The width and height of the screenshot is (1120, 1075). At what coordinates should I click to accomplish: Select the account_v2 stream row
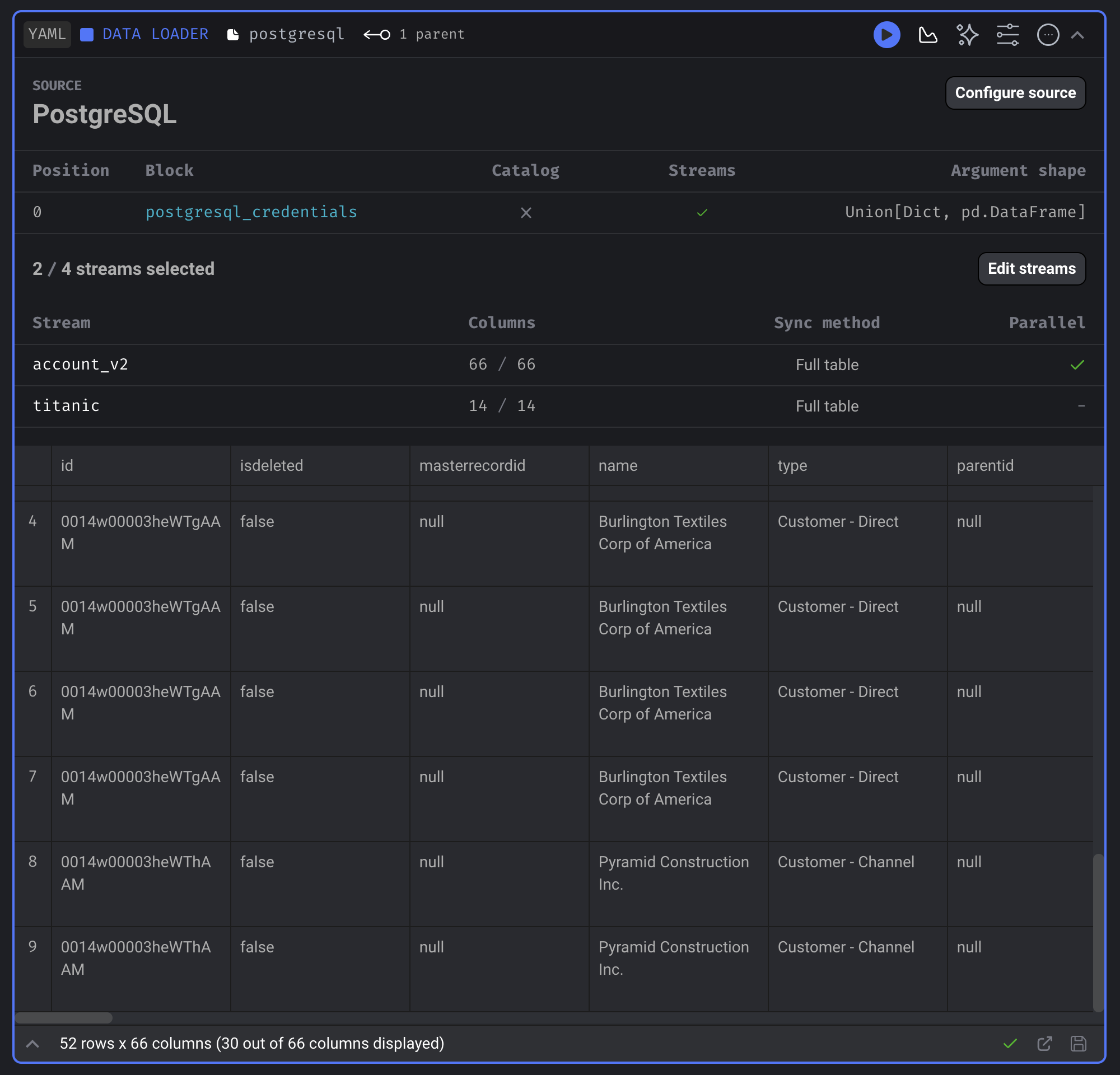point(559,364)
